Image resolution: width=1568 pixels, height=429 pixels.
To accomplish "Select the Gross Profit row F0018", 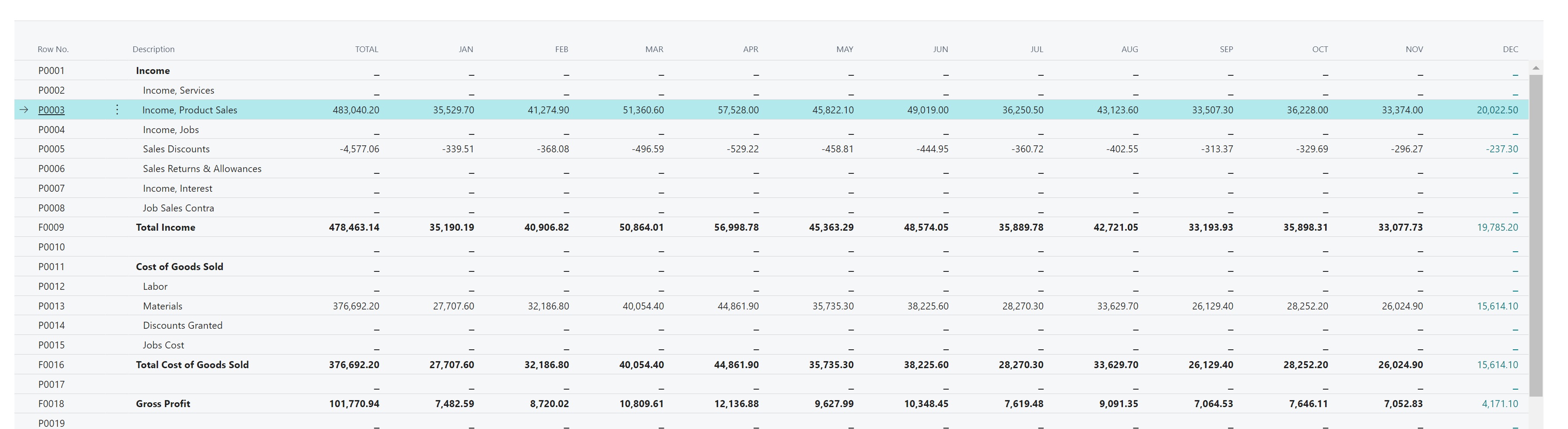I will 162,403.
